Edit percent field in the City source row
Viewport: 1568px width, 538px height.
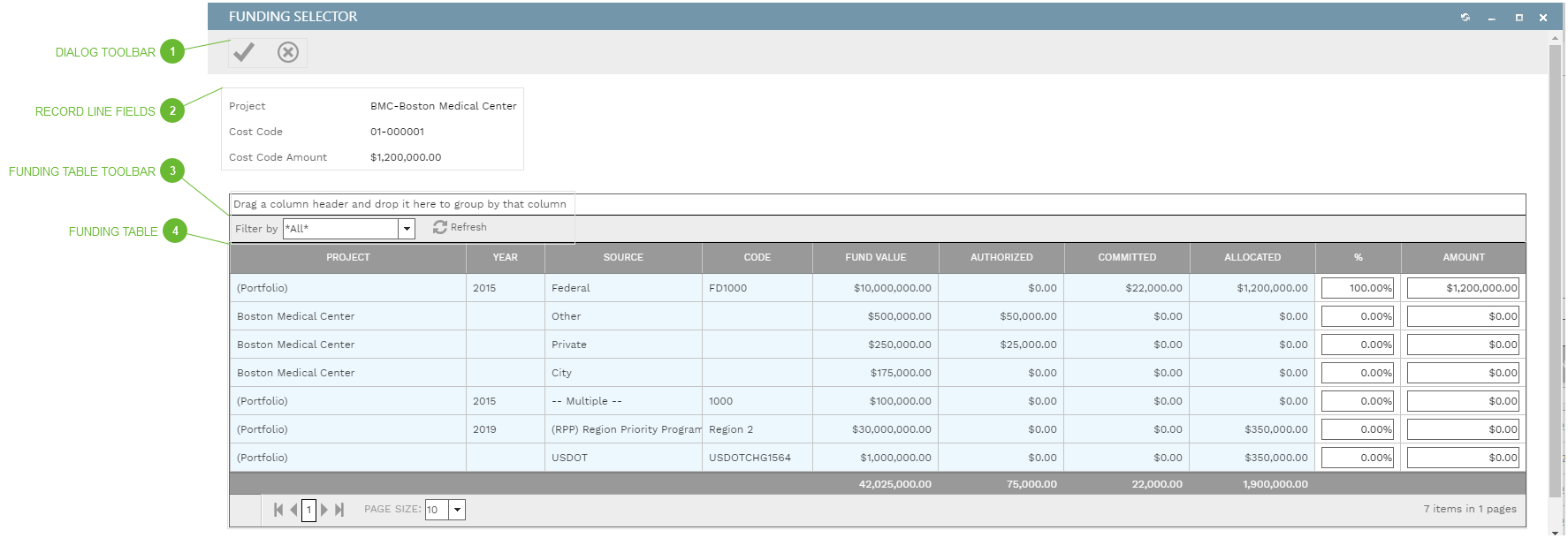pos(1358,373)
